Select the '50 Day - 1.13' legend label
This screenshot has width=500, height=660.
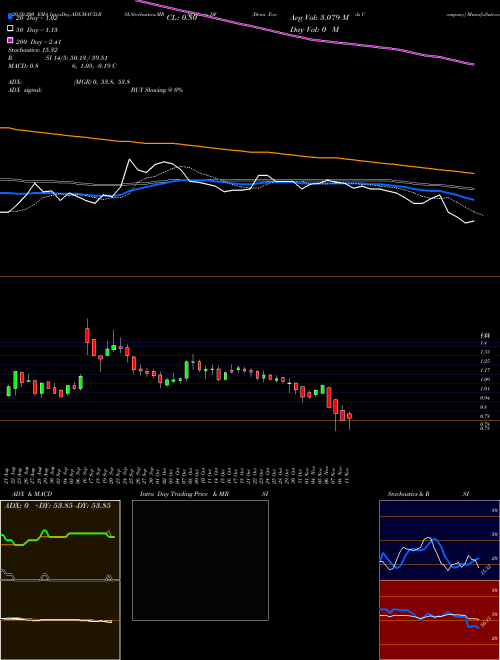coord(36,30)
